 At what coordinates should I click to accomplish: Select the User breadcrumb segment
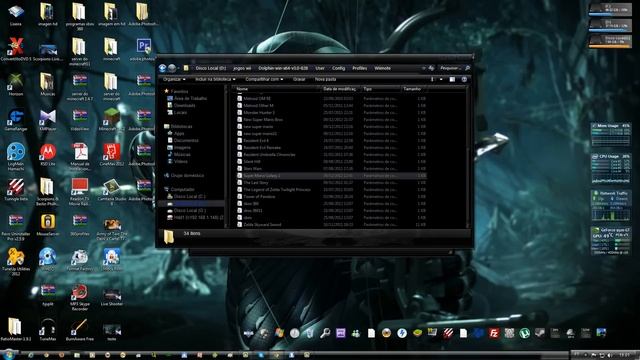click(x=320, y=68)
